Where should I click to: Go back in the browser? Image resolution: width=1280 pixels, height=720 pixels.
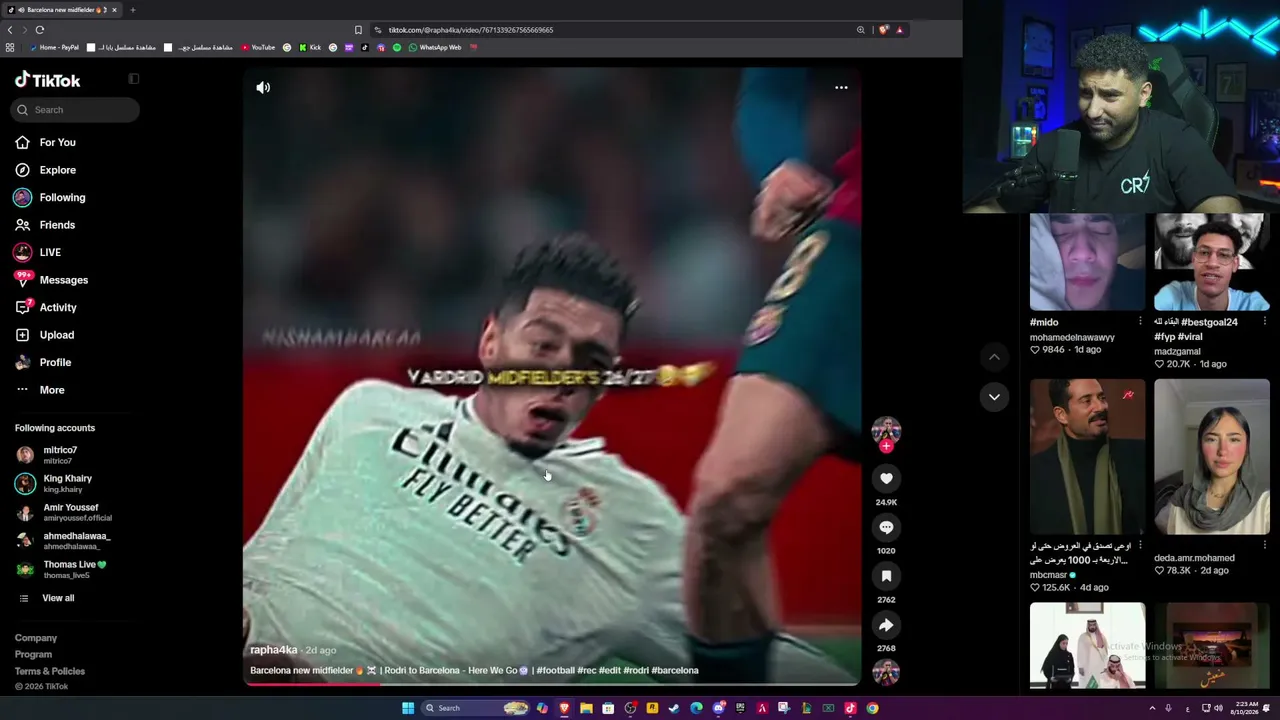[x=10, y=30]
